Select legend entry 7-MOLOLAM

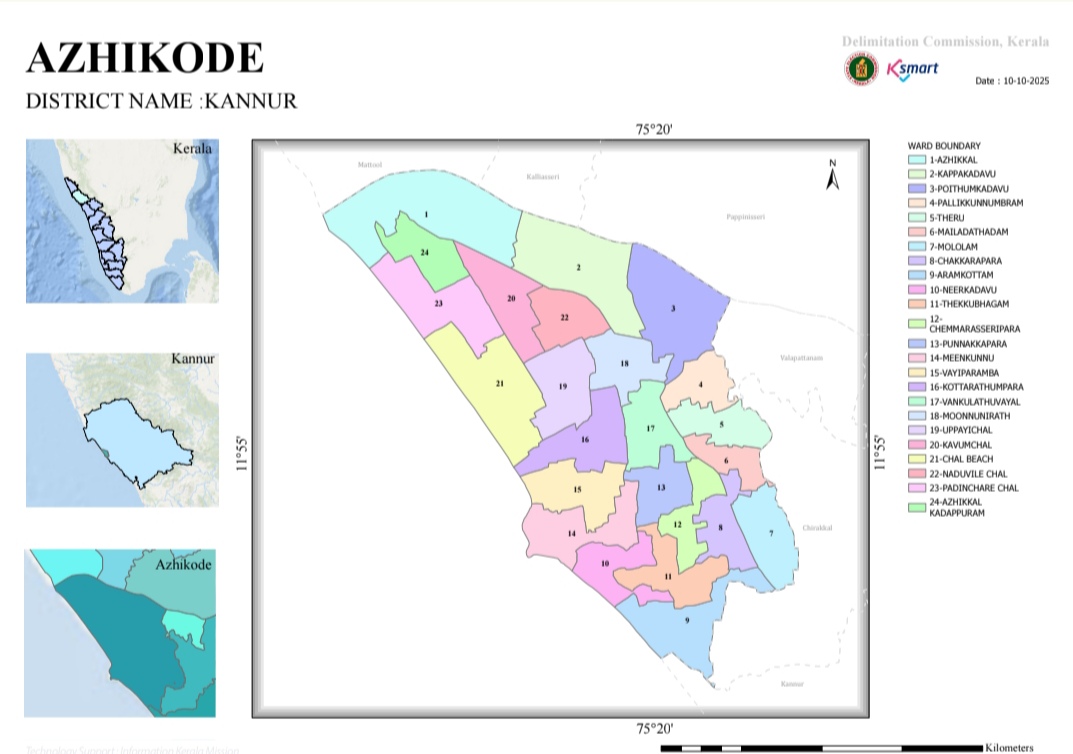[943, 246]
